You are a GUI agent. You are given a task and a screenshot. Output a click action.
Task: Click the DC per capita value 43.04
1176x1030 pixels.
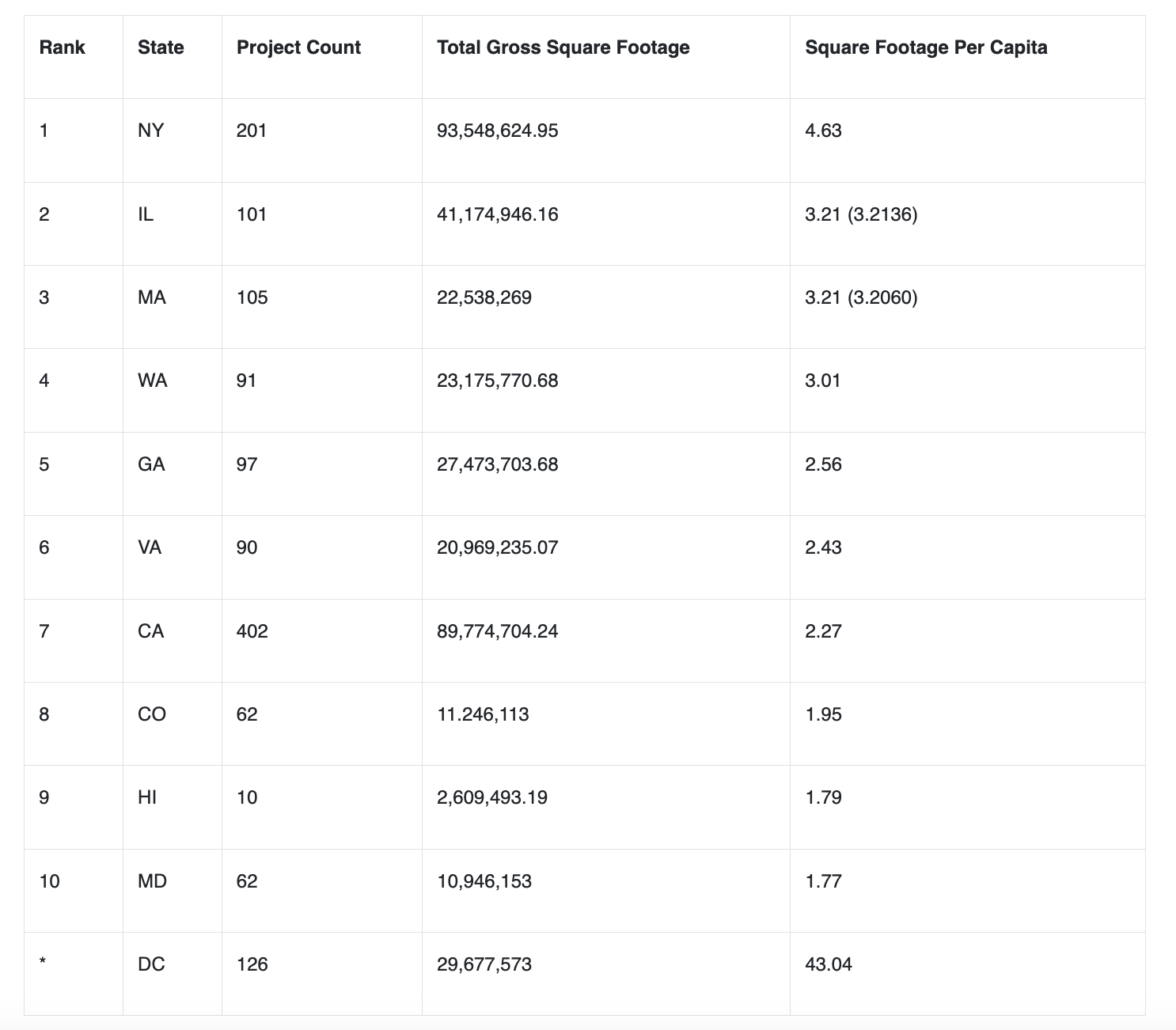pos(829,964)
